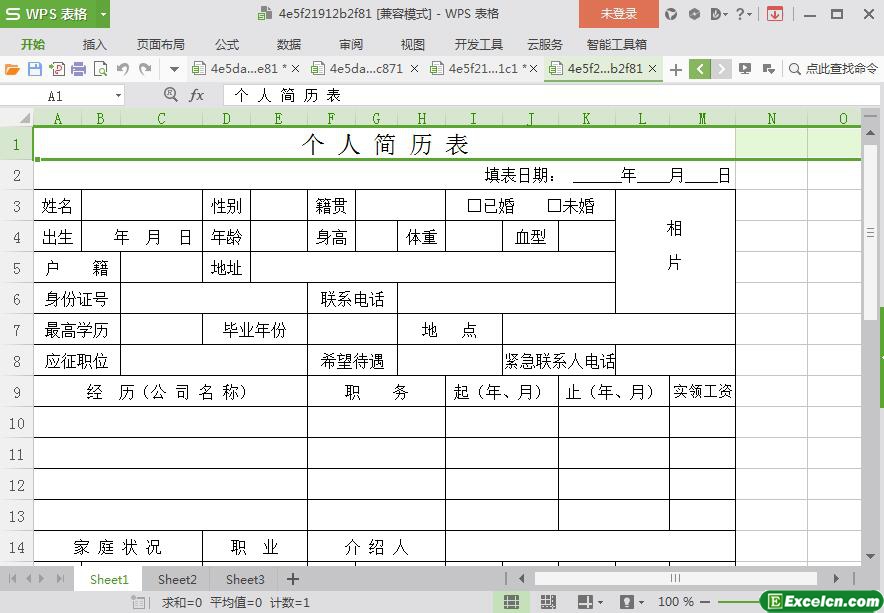Select row 9 header

point(16,392)
